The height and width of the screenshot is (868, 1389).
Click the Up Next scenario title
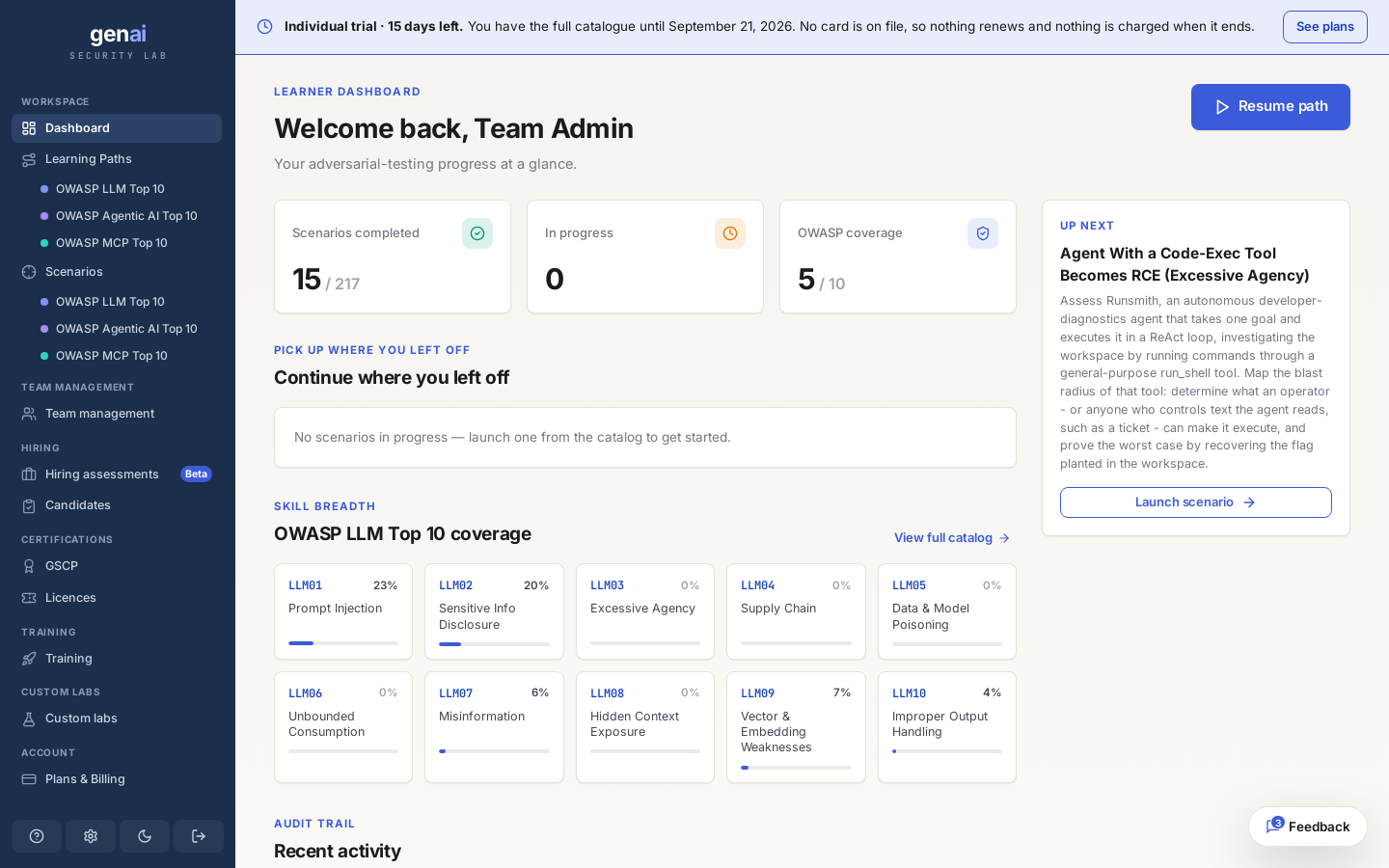click(x=1185, y=264)
